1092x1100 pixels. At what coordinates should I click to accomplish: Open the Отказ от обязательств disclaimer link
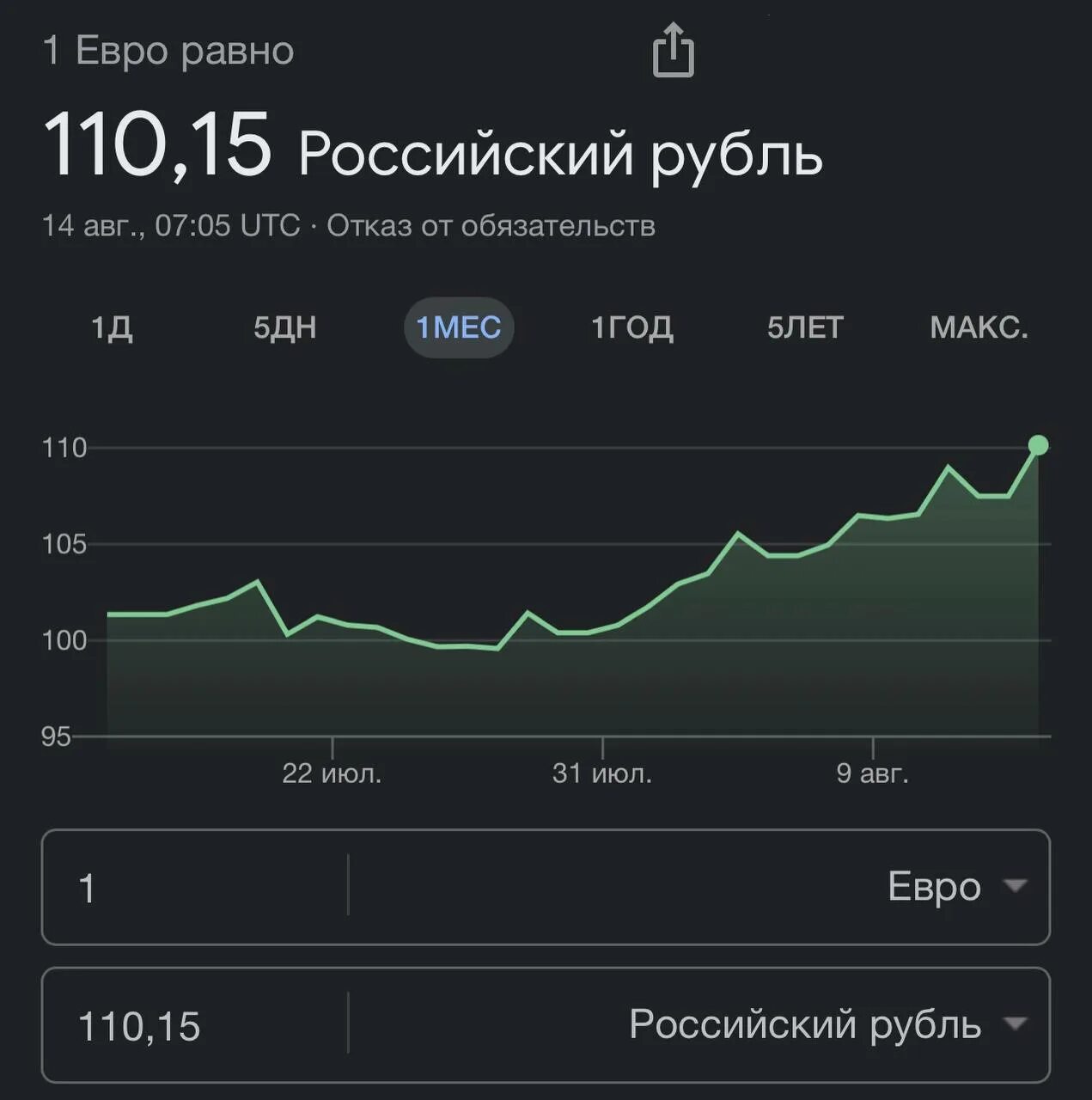pyautogui.click(x=491, y=226)
